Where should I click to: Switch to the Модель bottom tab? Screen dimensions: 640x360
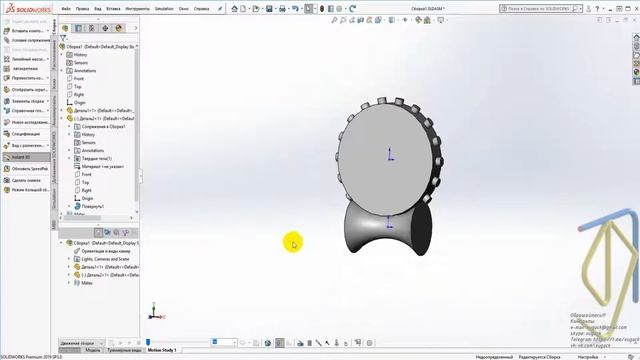coord(93,350)
